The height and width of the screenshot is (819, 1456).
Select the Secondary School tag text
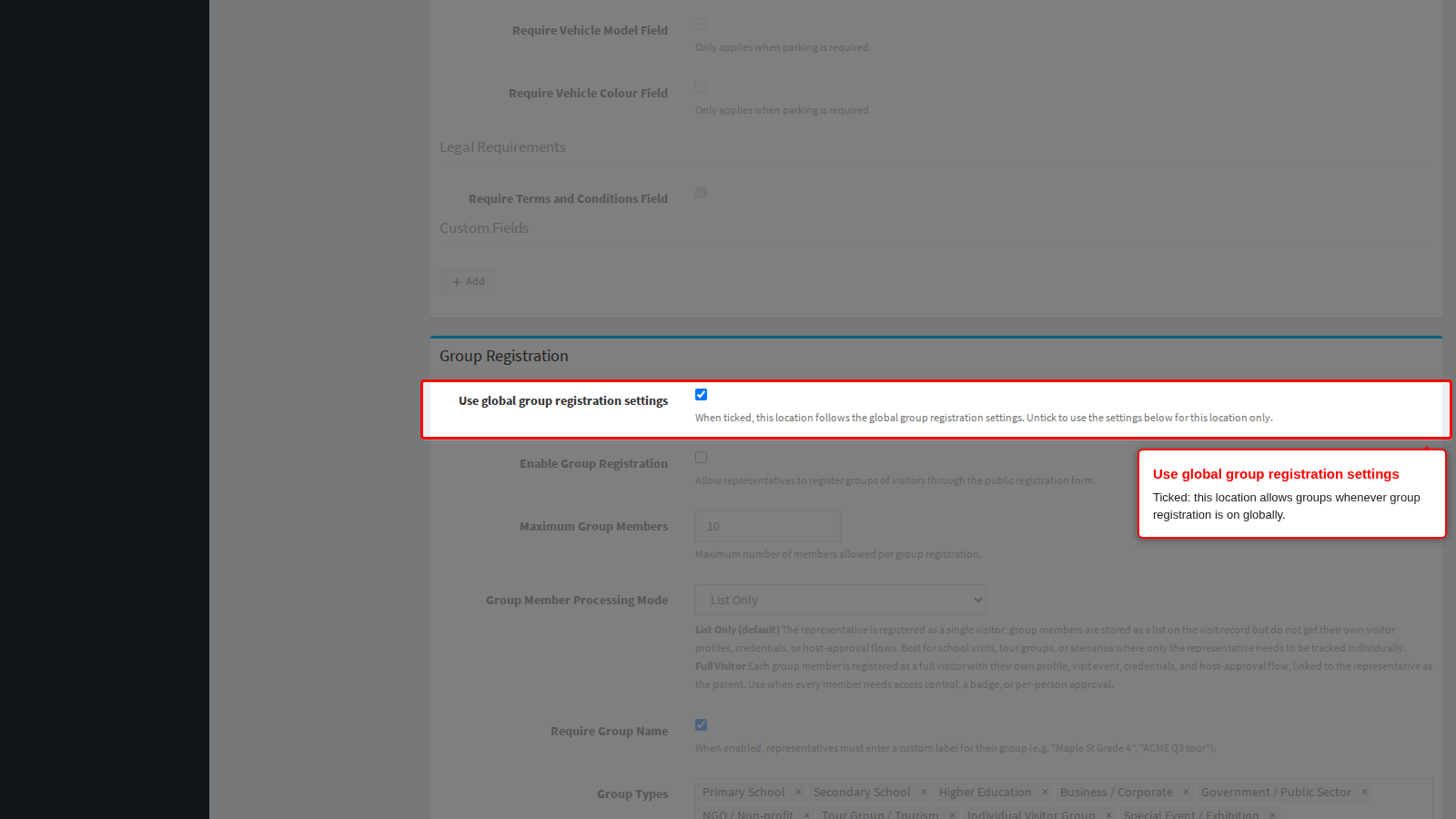click(x=862, y=793)
